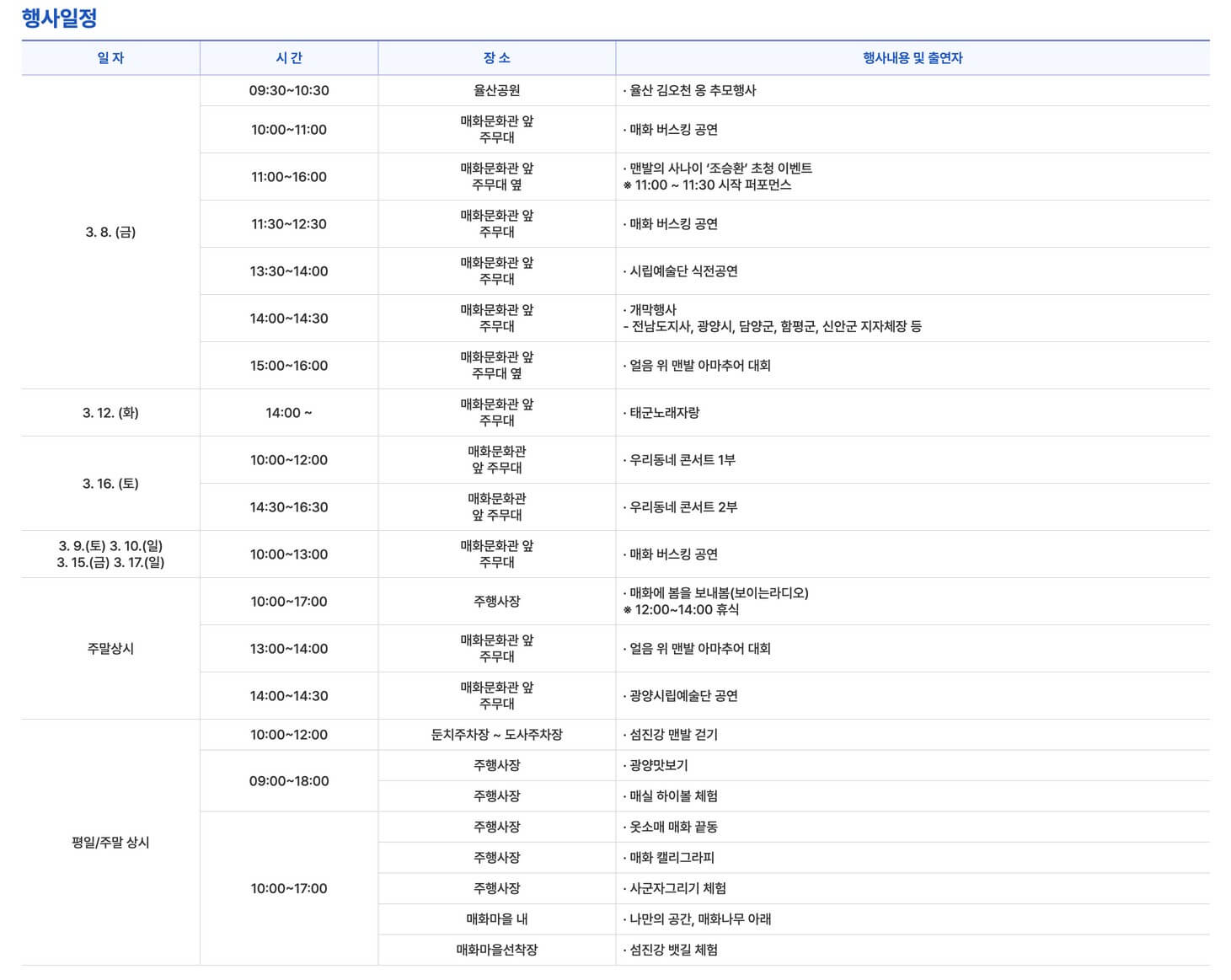1231x980 pixels.
Task: Click 얼음 위 맨발 아마추어 대회 at 15:00~16:00
Action: pos(697,366)
